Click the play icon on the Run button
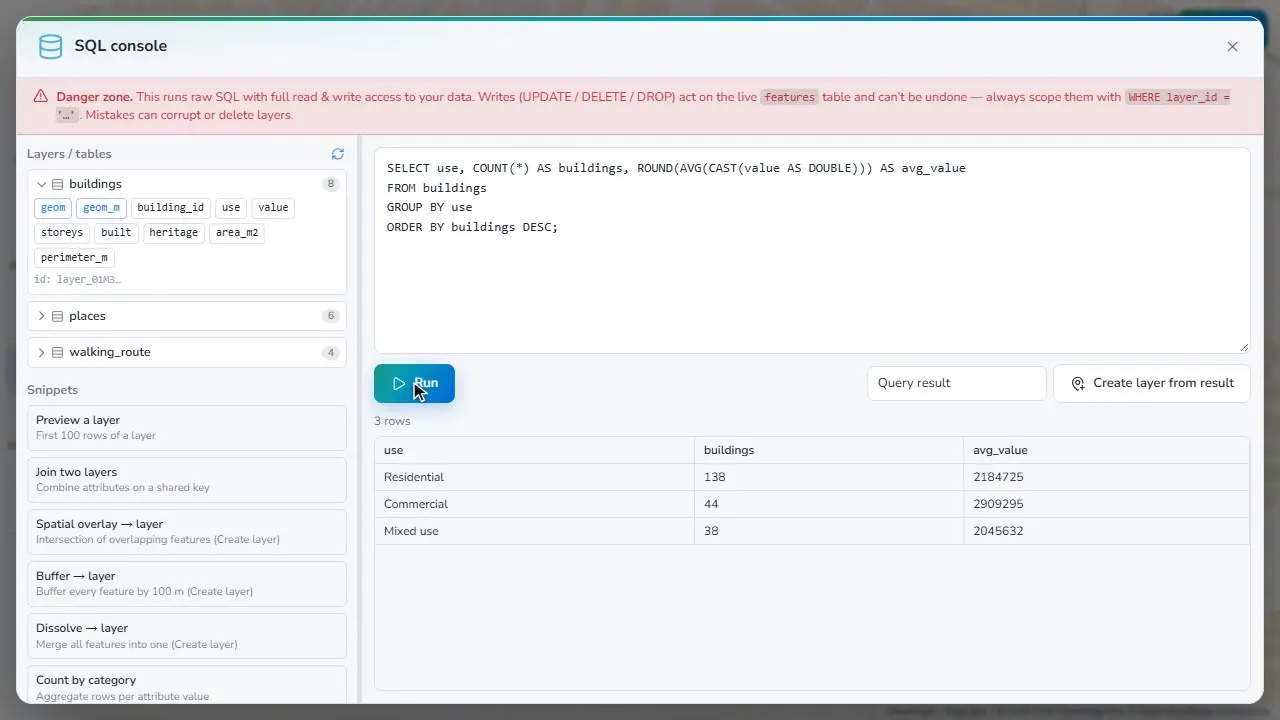 click(399, 383)
